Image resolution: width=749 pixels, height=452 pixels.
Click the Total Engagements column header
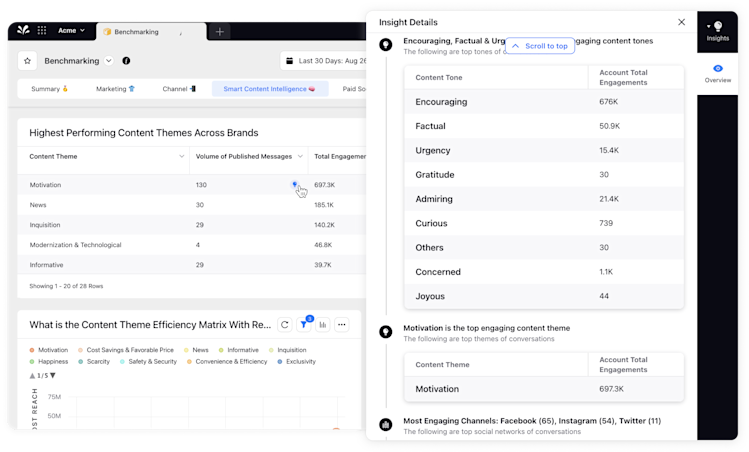(x=340, y=156)
